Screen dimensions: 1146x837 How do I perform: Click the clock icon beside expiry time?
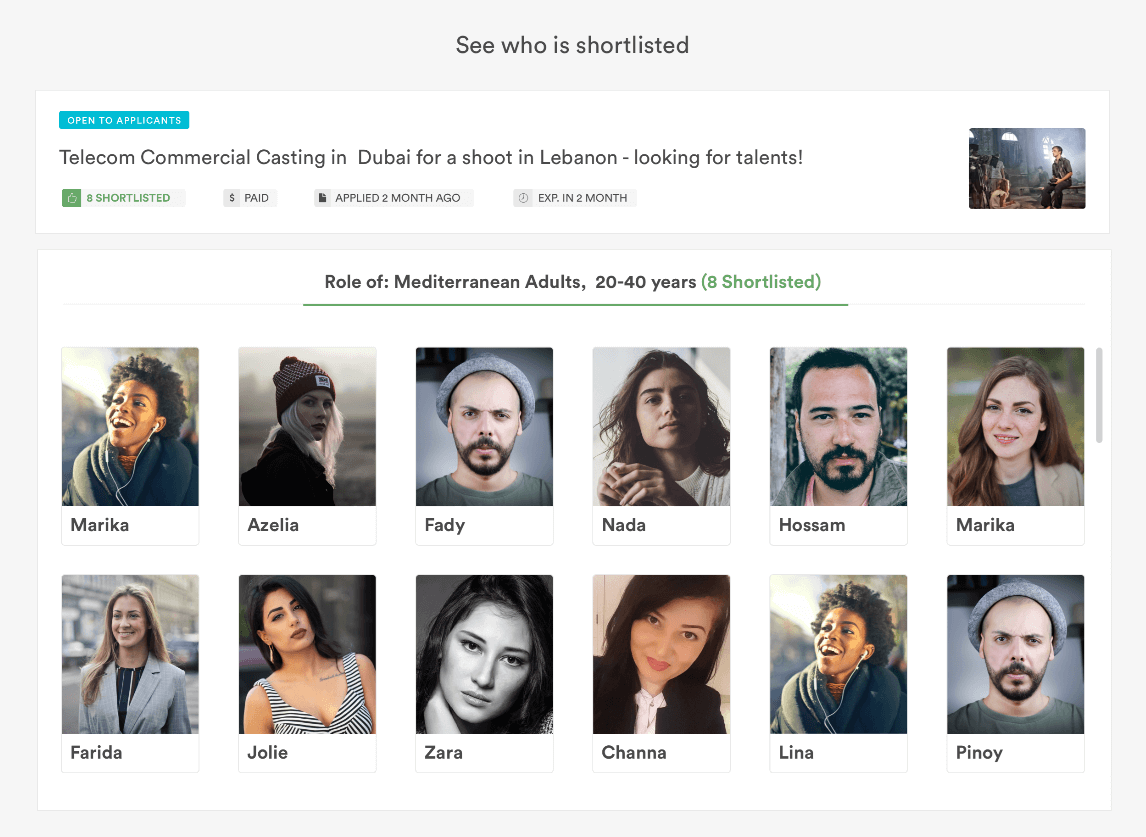click(523, 198)
